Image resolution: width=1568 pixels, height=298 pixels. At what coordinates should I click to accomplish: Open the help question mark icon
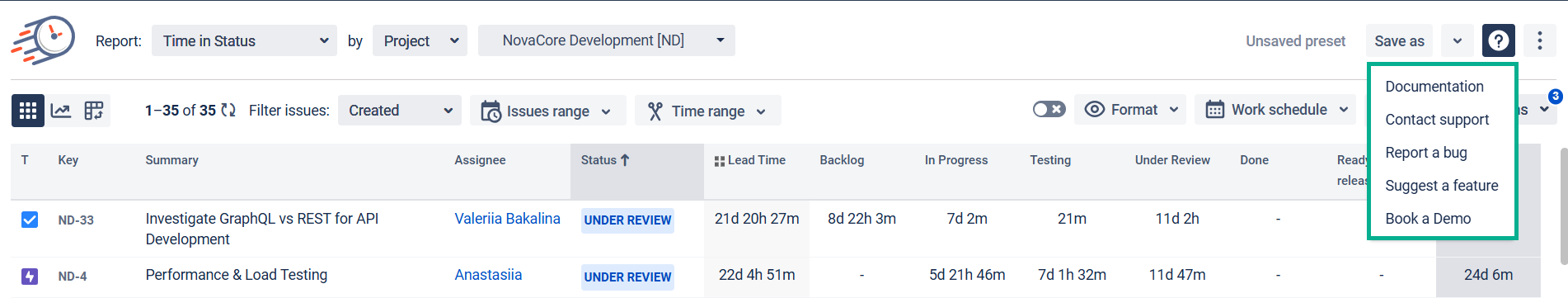pos(1498,40)
